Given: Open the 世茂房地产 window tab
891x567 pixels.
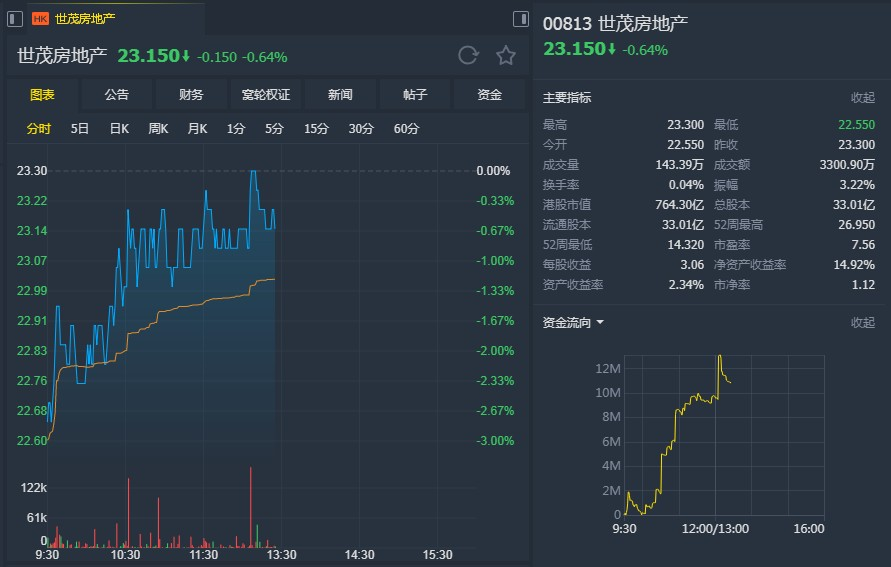Looking at the screenshot, I should (x=85, y=18).
